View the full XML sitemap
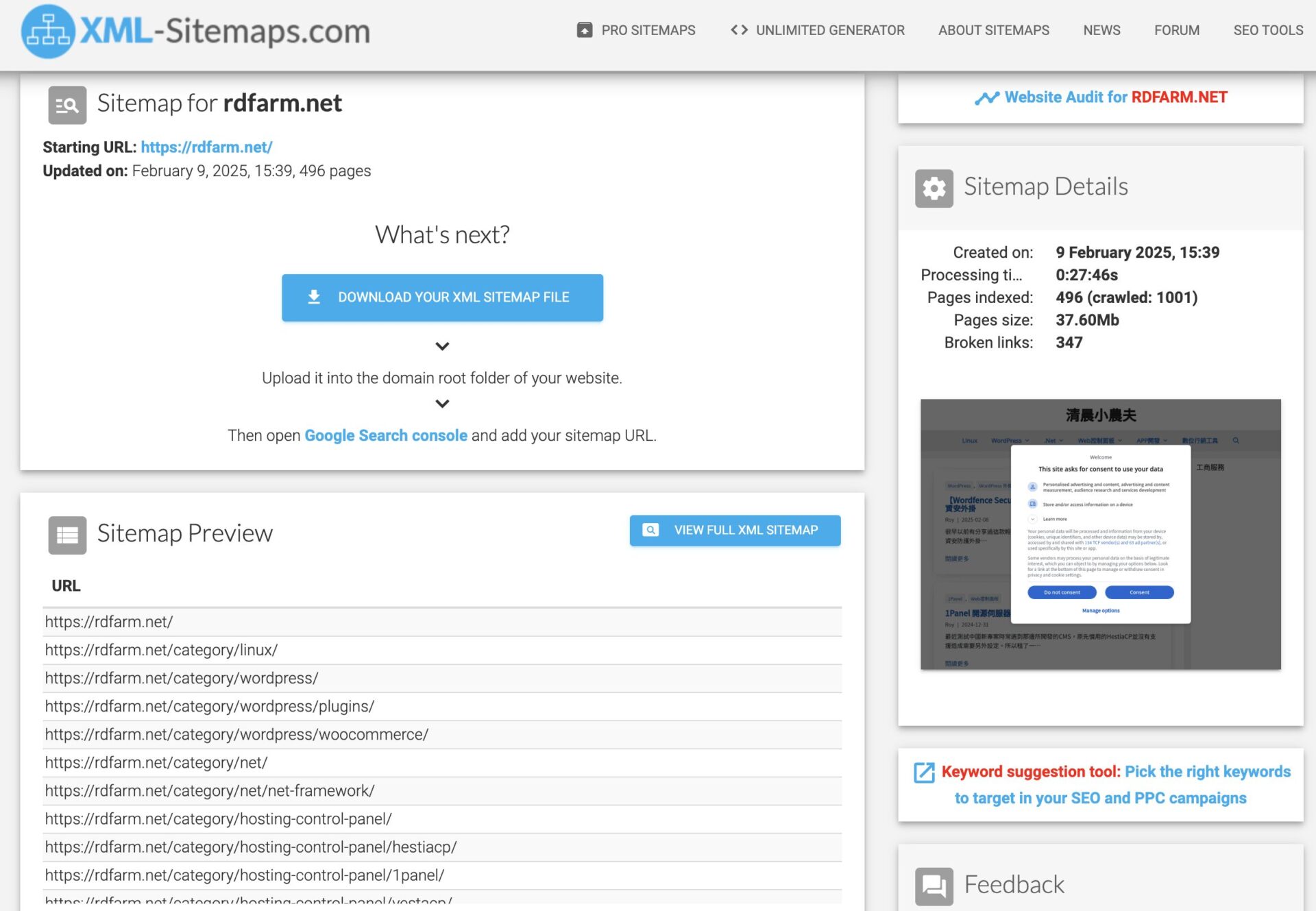Image resolution: width=1316 pixels, height=911 pixels. [x=735, y=530]
